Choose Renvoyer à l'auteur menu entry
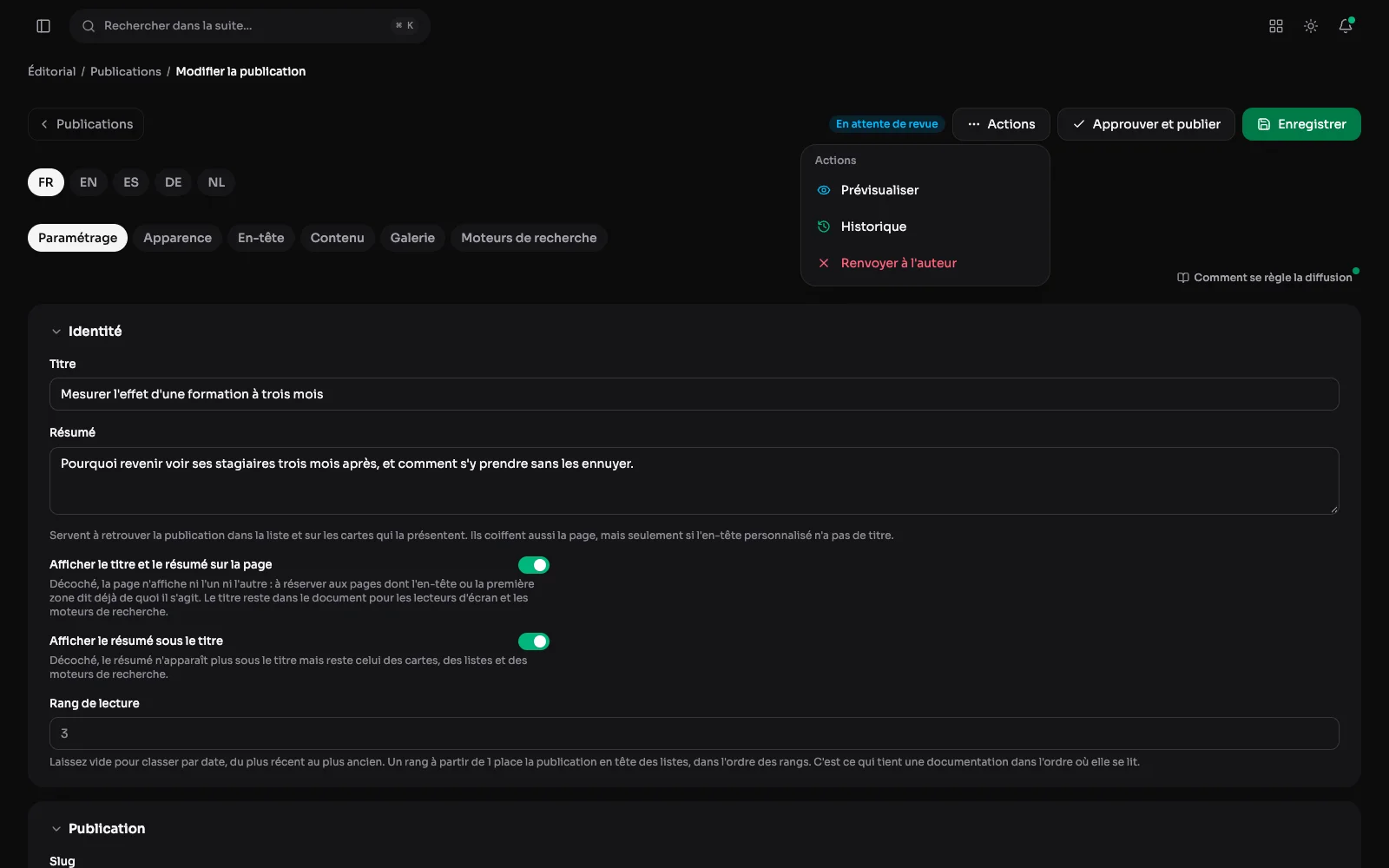This screenshot has width=1389, height=868. 925,263
